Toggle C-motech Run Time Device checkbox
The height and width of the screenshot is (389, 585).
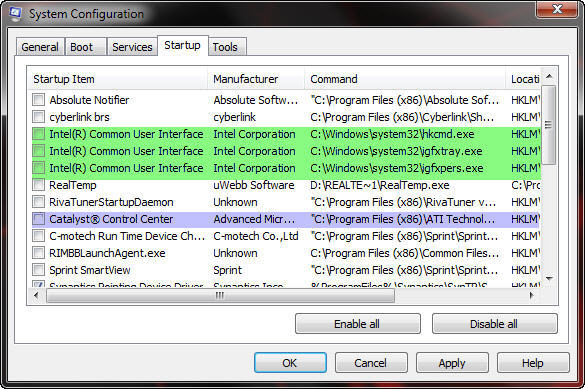(x=38, y=236)
